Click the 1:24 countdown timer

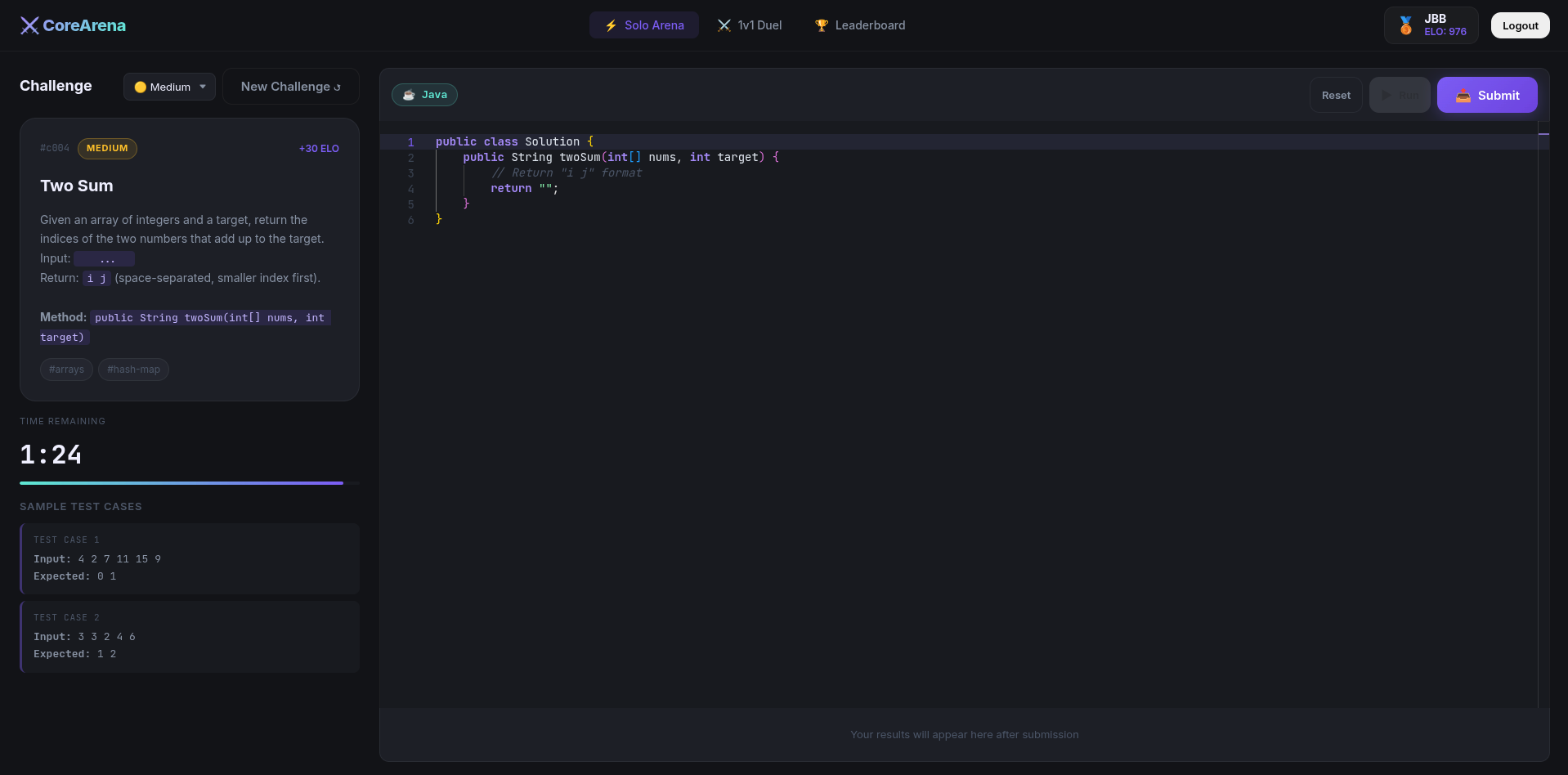click(x=51, y=455)
